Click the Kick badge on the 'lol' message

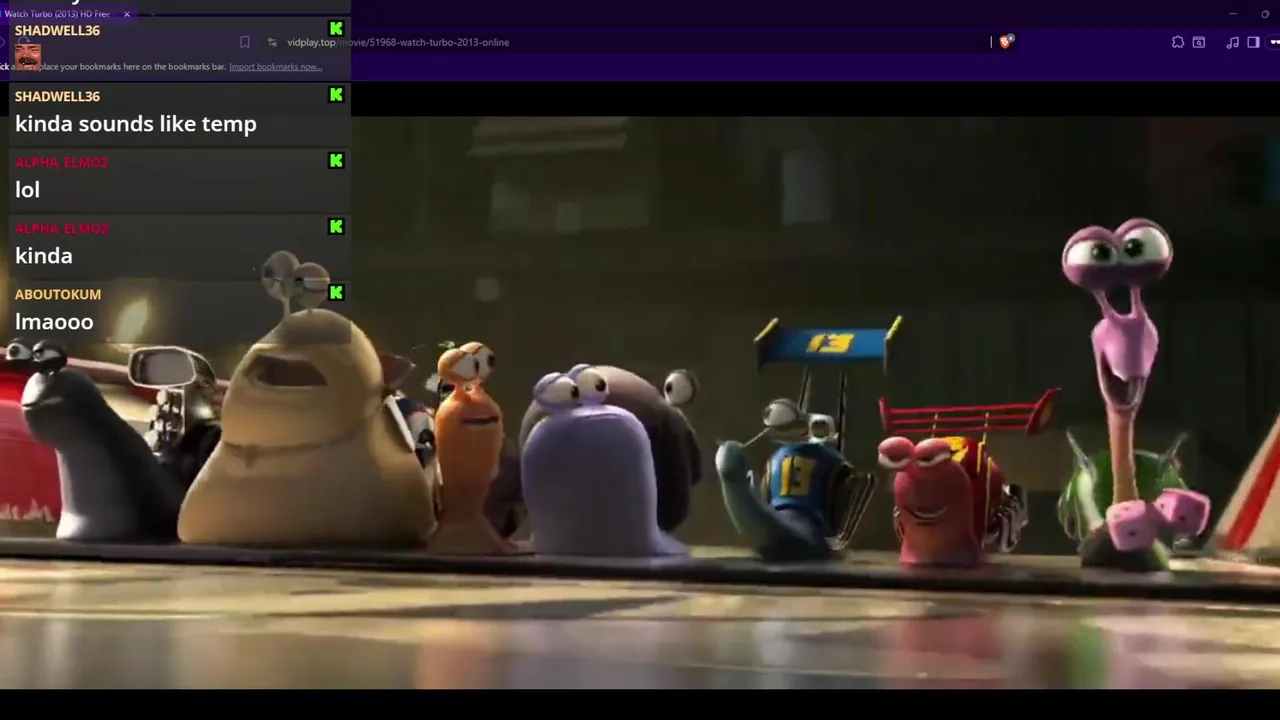(x=336, y=161)
